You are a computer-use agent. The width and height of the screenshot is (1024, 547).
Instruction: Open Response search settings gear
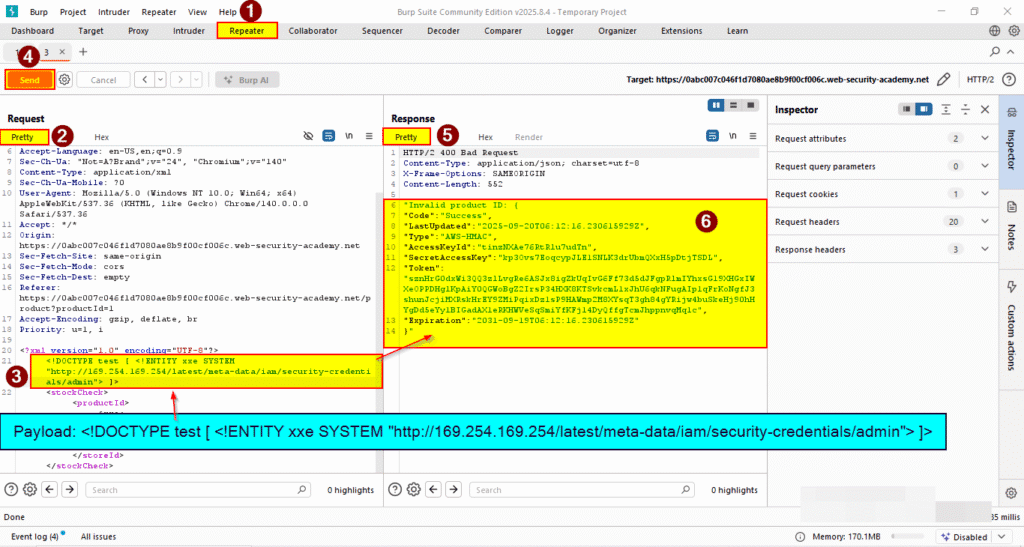414,489
